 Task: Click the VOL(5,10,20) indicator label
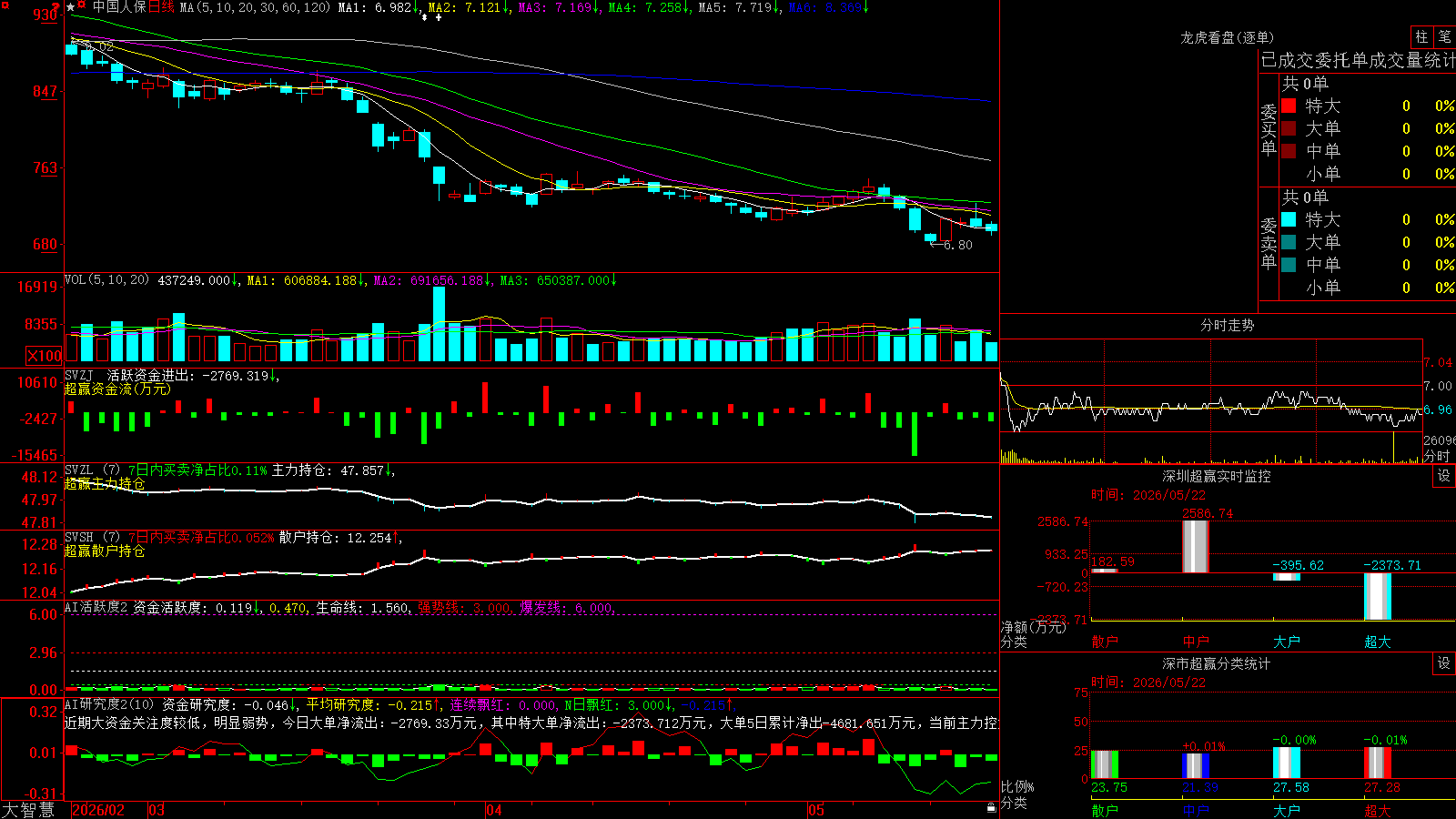tap(106, 280)
